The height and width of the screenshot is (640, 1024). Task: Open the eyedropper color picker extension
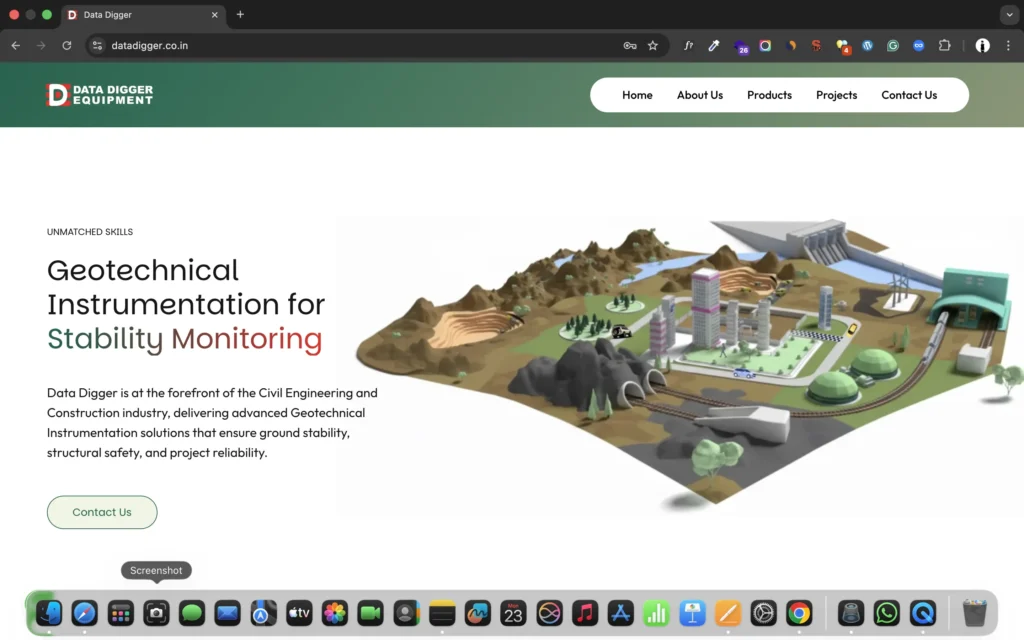click(714, 46)
